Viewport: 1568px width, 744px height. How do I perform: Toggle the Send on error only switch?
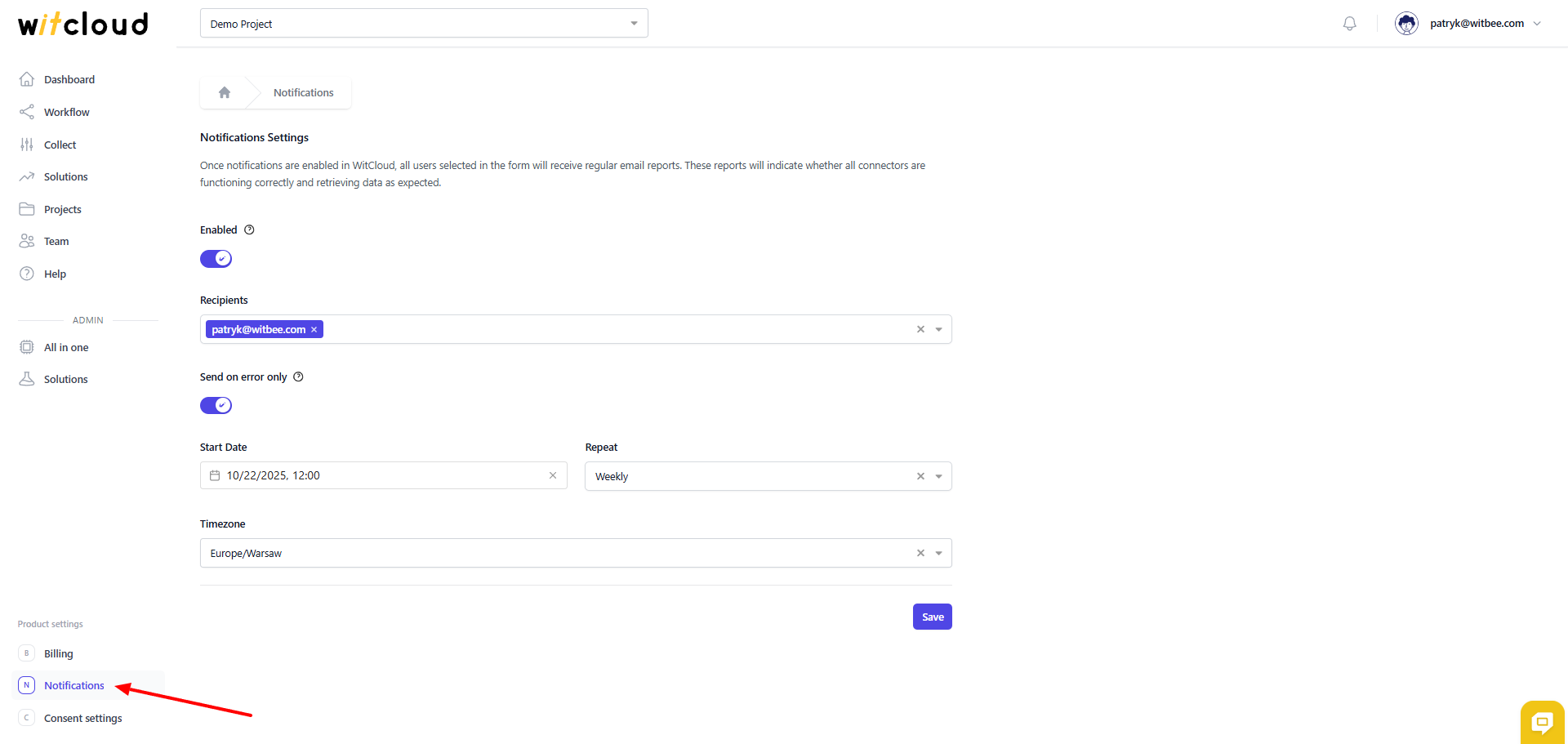216,406
